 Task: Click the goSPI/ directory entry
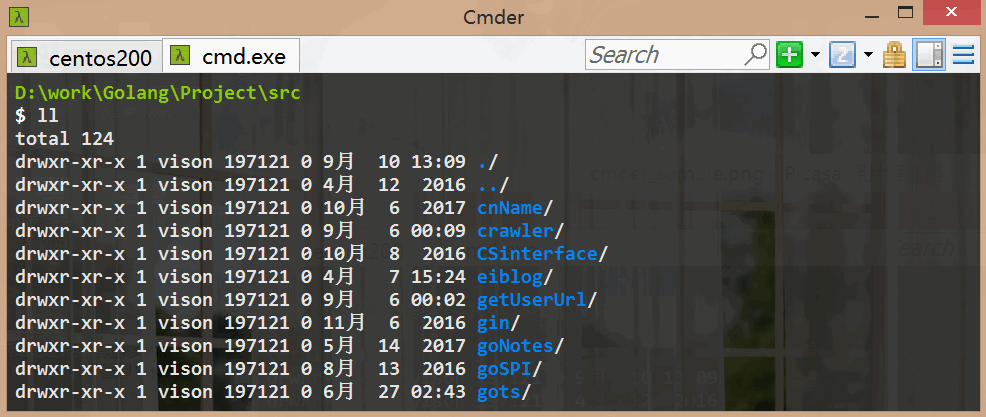coord(509,369)
